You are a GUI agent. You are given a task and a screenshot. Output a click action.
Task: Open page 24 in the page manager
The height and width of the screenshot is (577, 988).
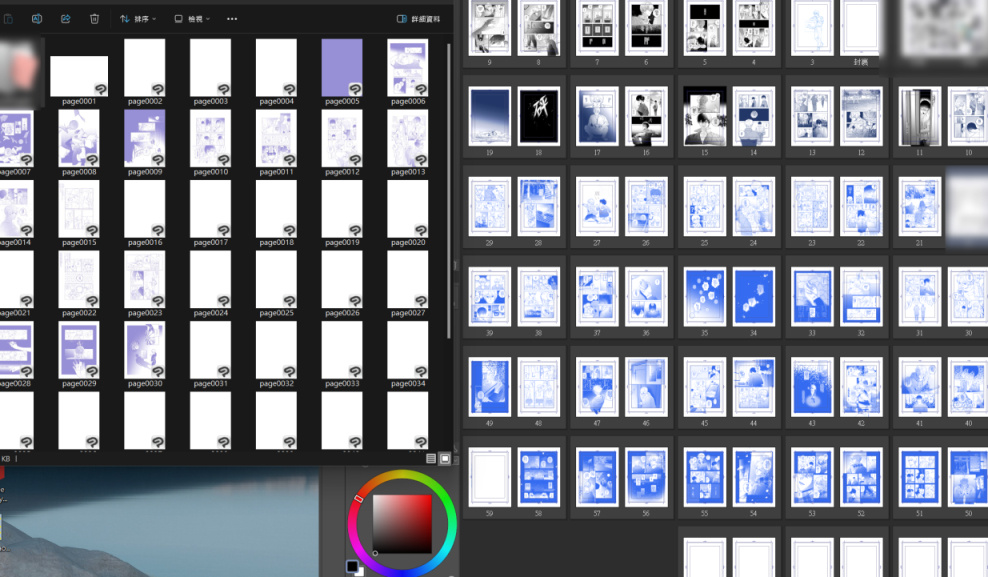pos(754,207)
